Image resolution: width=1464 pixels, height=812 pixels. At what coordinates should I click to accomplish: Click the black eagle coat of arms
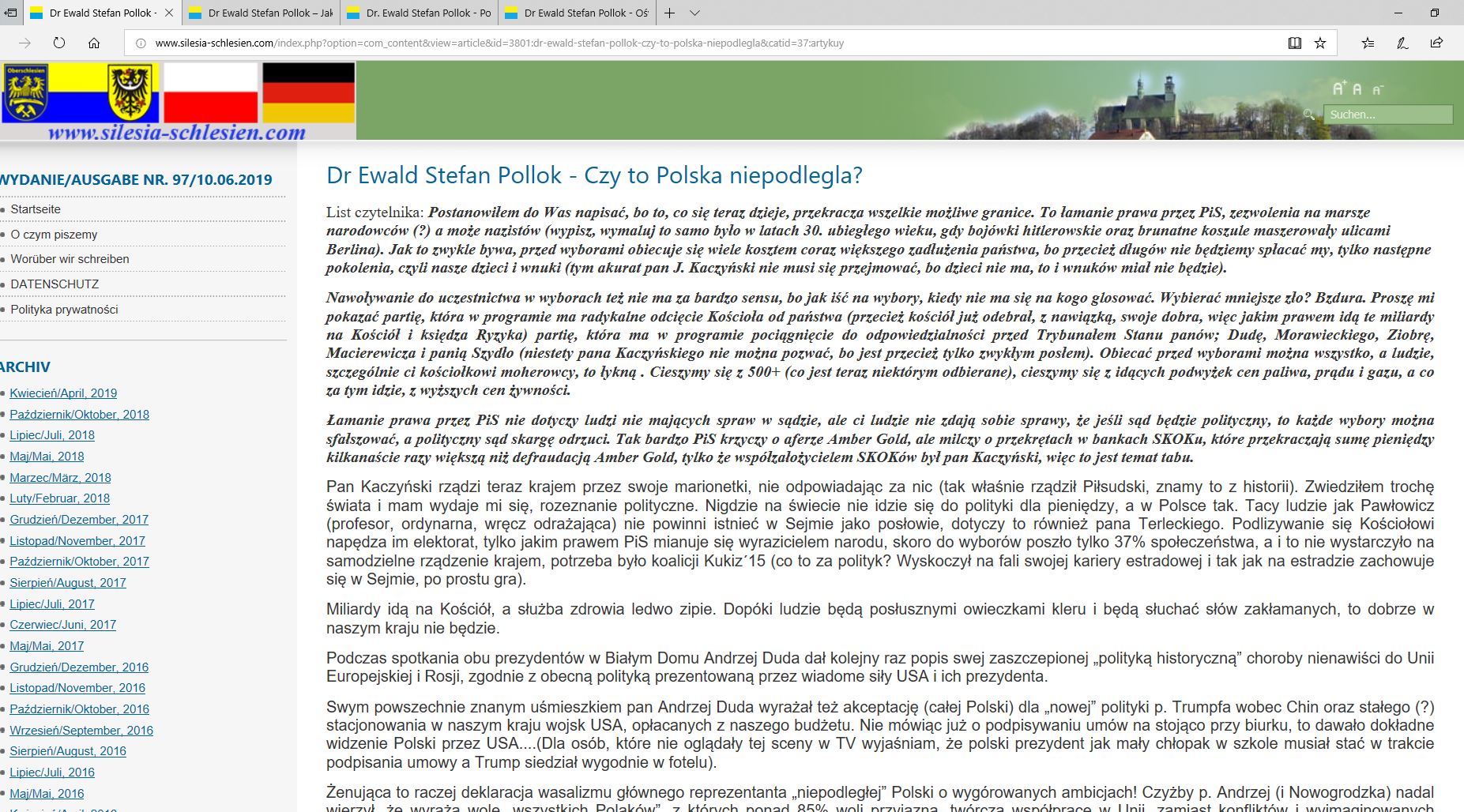(x=130, y=93)
